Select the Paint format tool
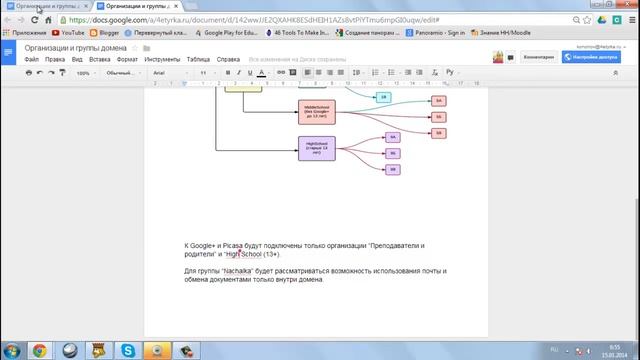The height and width of the screenshot is (360, 640). click(x=62, y=73)
